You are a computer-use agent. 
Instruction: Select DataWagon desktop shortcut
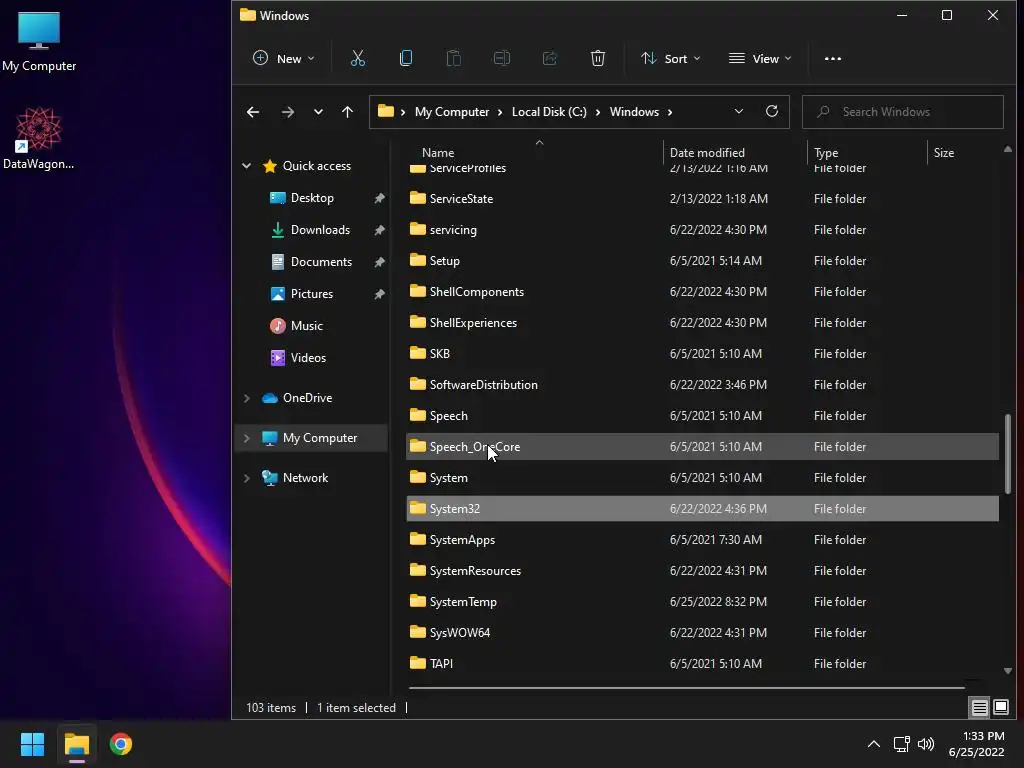coord(39,138)
